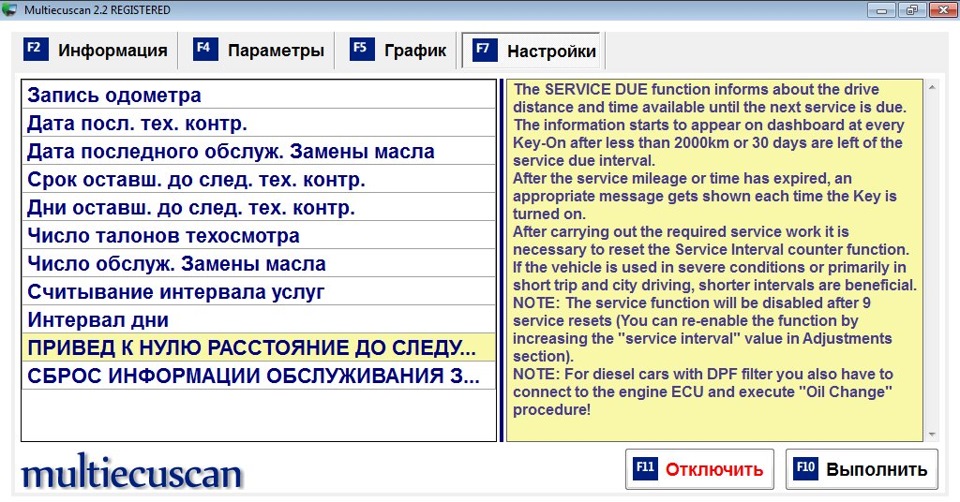Viewport: 960px width, 502px height.
Task: Select Запись одометра row
Action: 258,95
